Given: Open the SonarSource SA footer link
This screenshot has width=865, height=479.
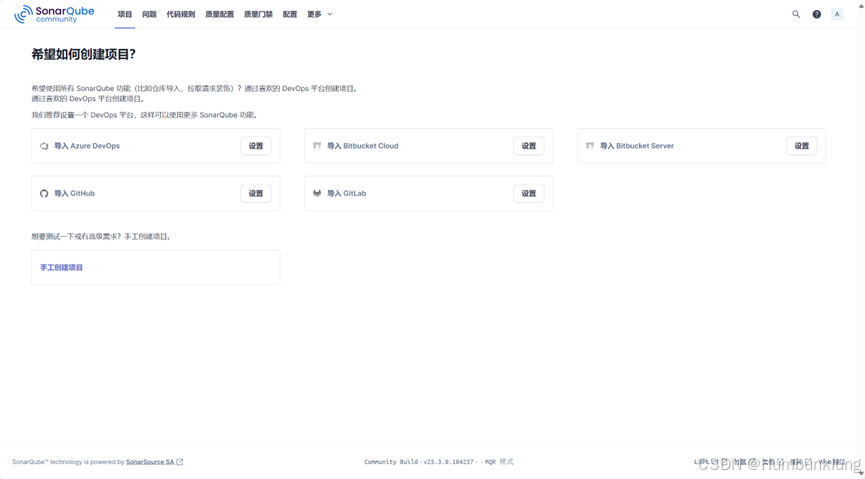Looking at the screenshot, I should (150, 462).
